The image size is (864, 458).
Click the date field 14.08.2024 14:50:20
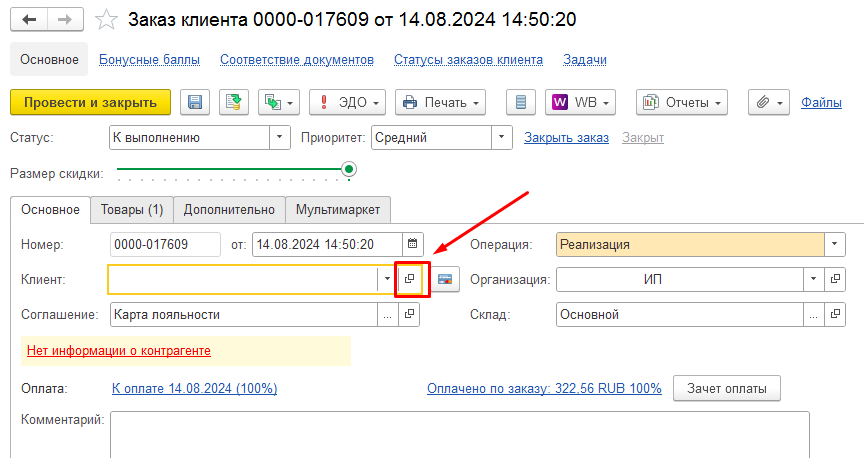(327, 244)
